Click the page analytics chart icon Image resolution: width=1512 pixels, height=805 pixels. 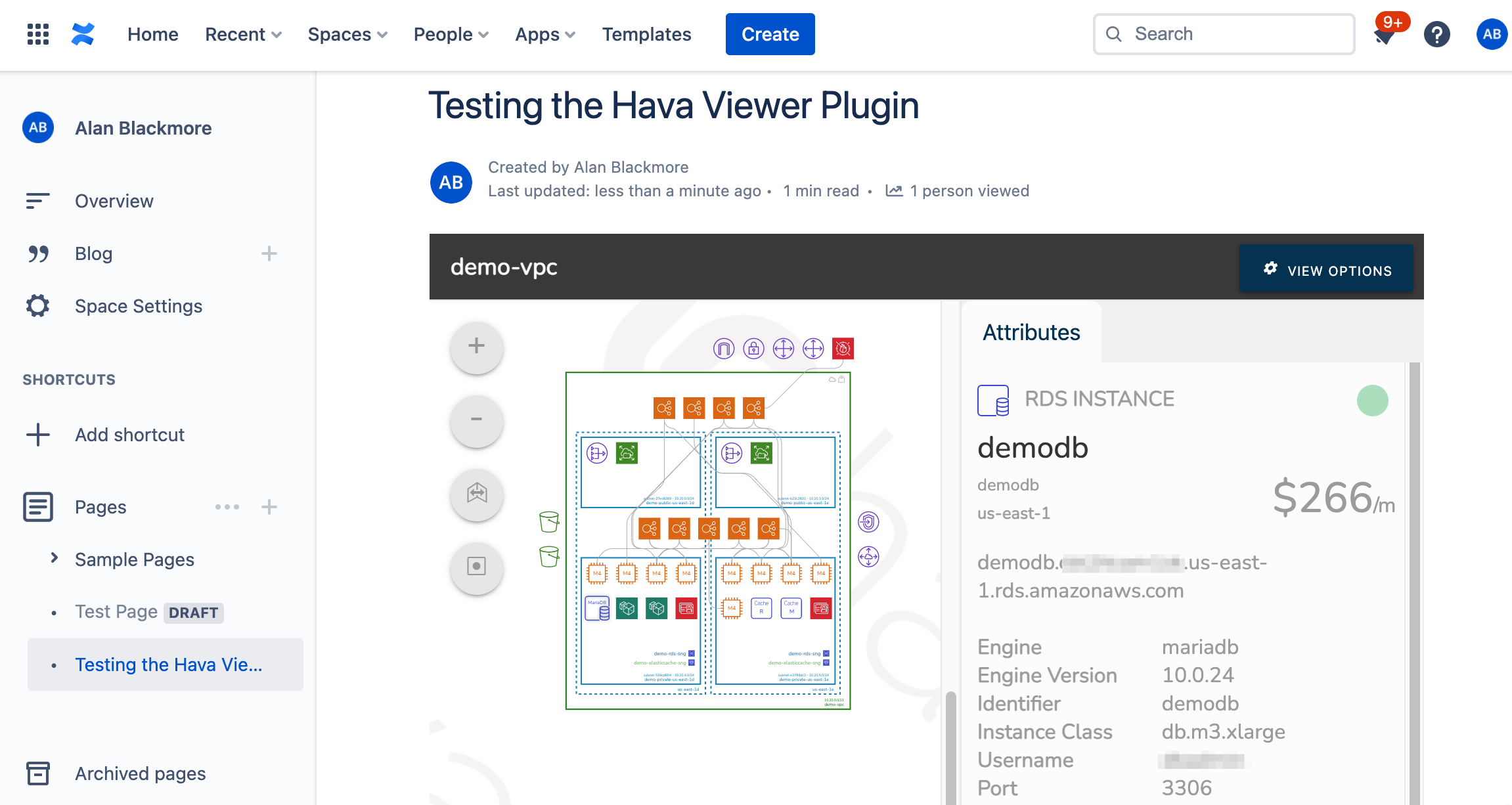(894, 190)
